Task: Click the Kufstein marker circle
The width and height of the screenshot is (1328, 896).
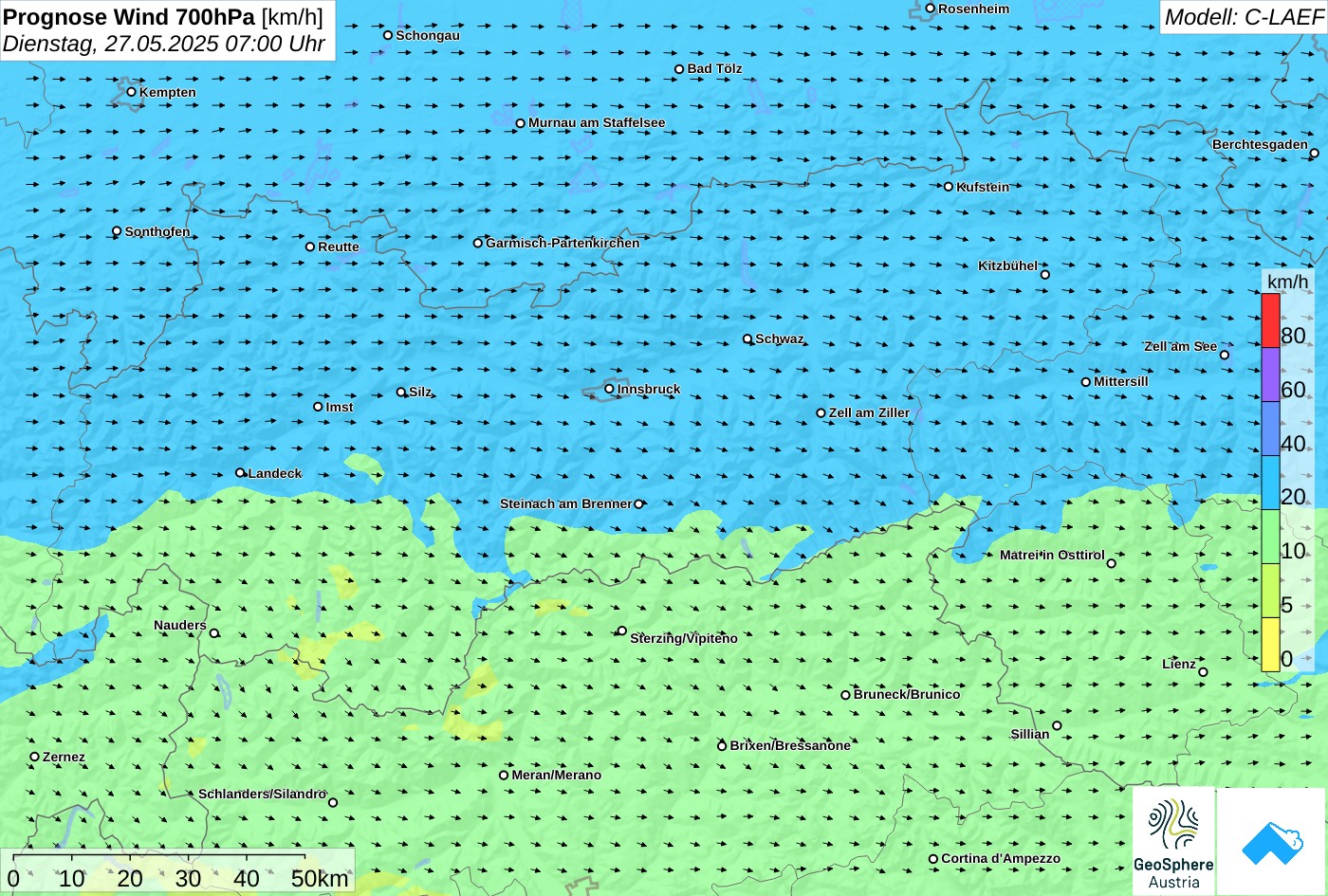Action: pos(948,187)
